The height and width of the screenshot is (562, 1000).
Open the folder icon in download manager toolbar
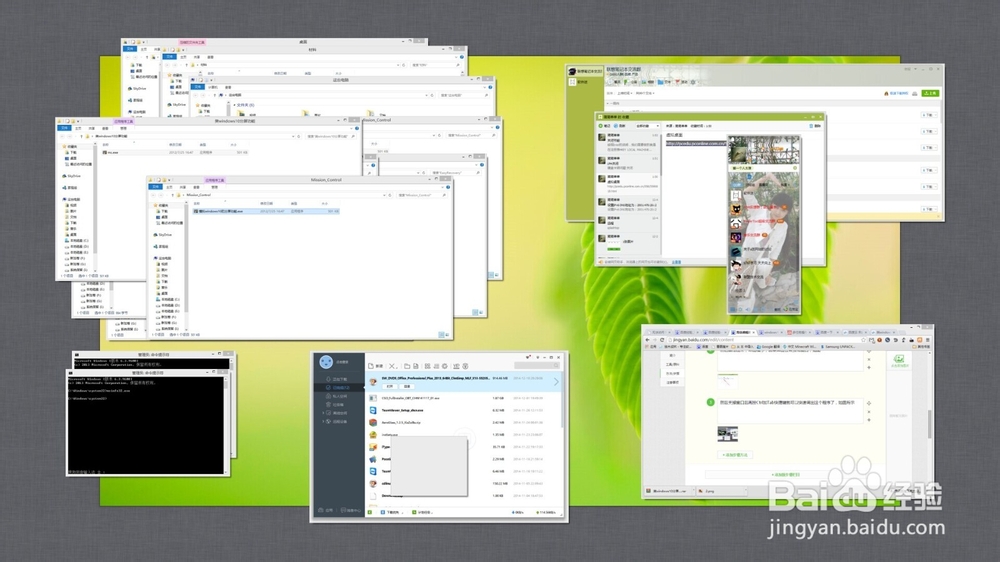tap(407, 366)
